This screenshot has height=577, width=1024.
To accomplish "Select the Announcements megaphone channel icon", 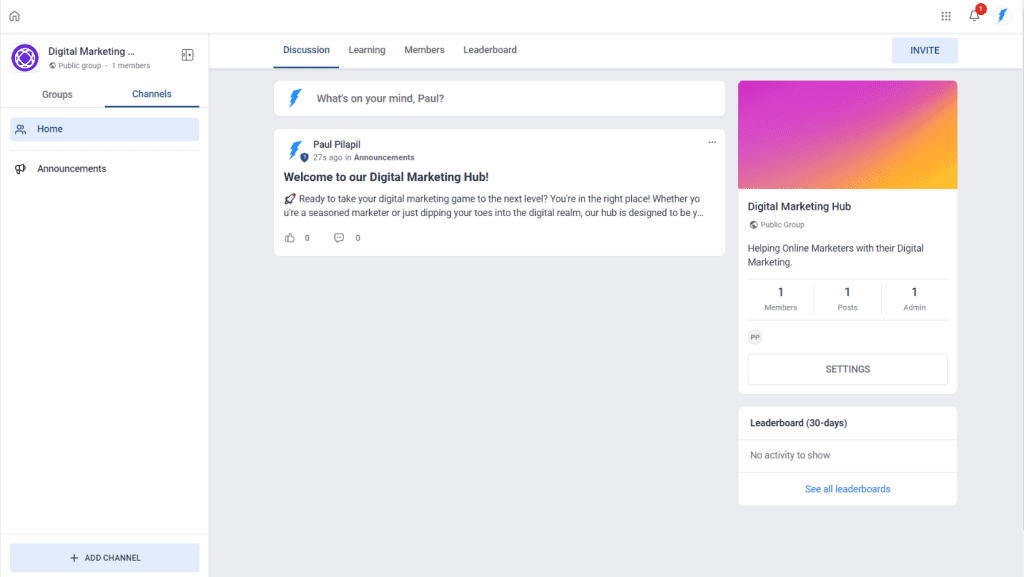I will [20, 168].
